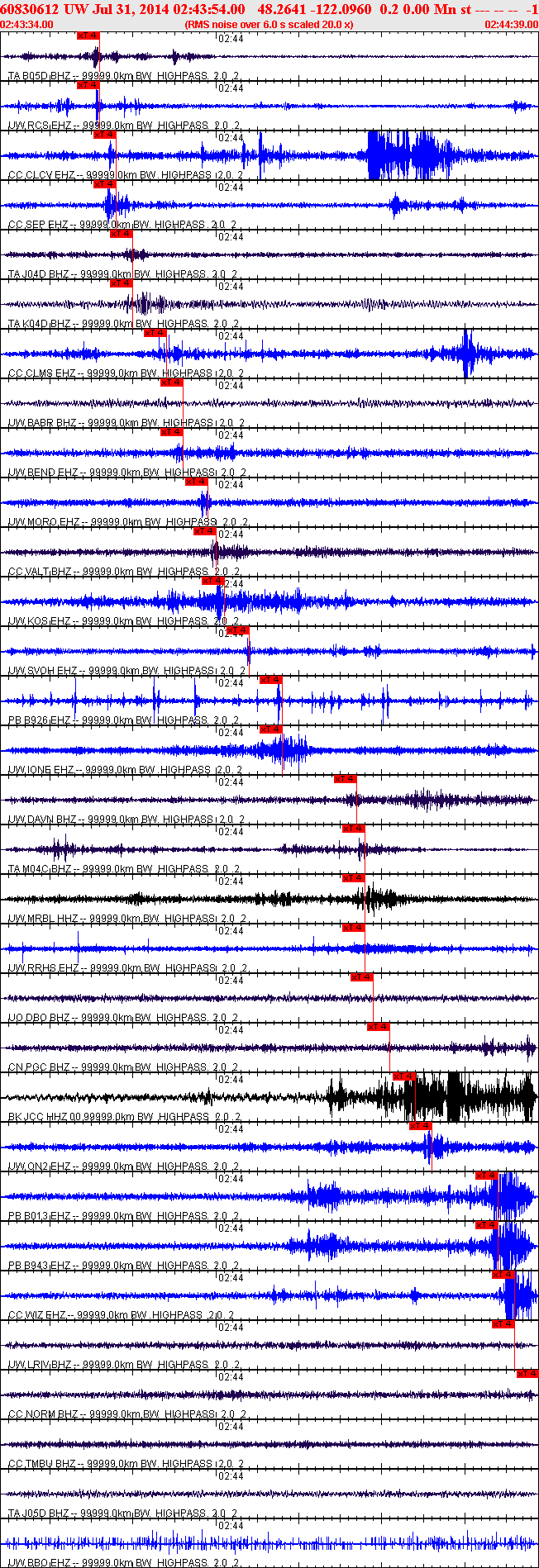
Task: Select the TA.J04D BHZ station label
Action: tap(124, 274)
